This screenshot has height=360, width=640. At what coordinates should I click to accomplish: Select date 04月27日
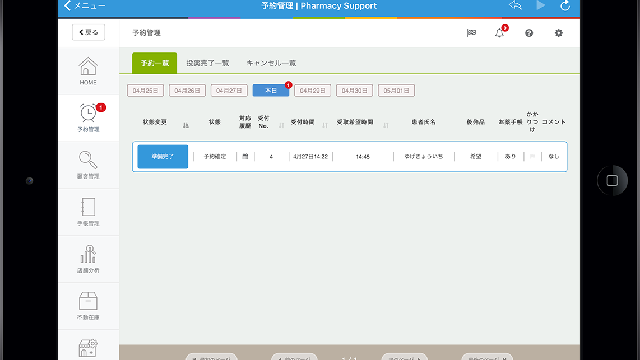point(229,91)
